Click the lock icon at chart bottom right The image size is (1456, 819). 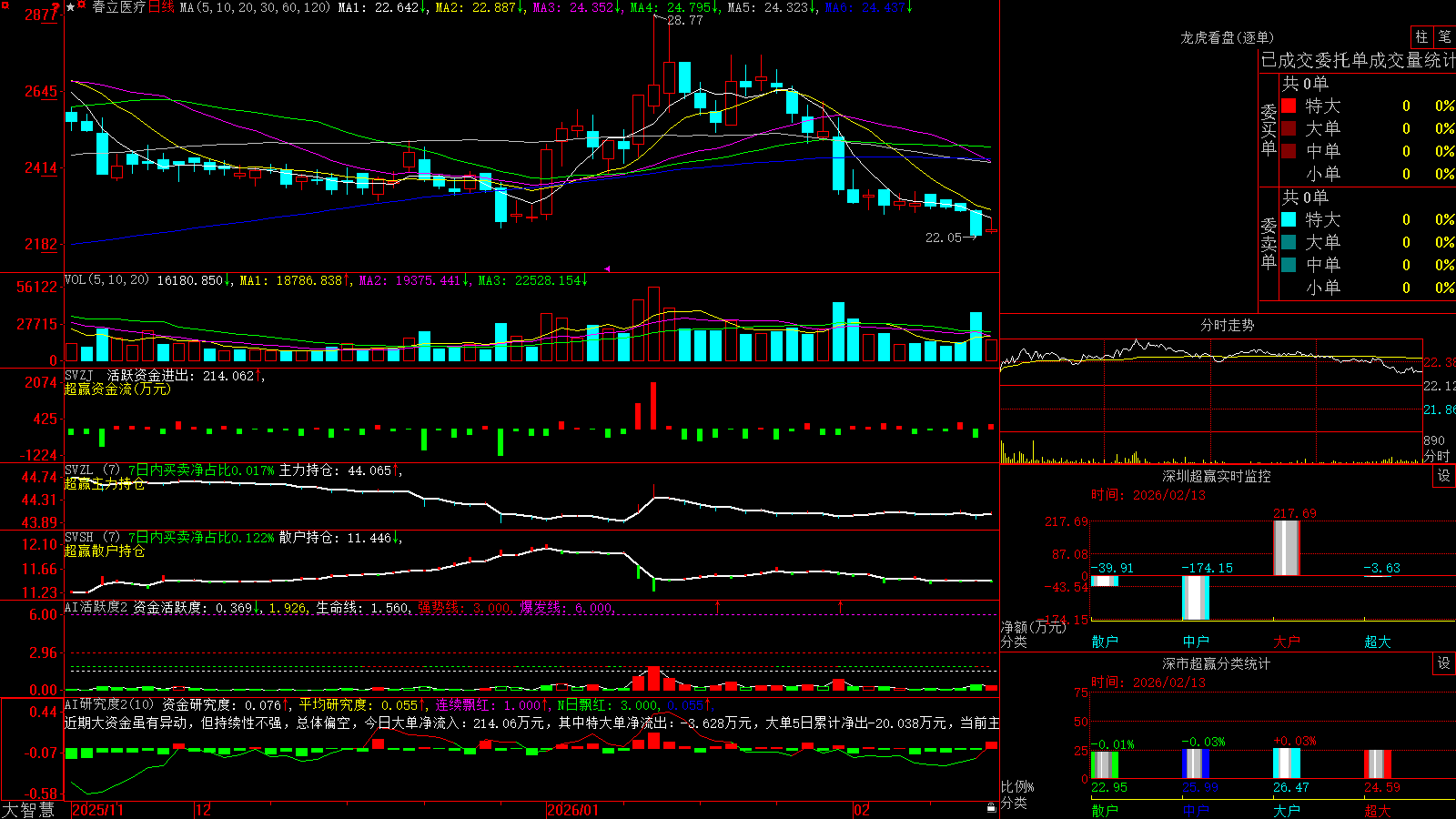tap(992, 808)
